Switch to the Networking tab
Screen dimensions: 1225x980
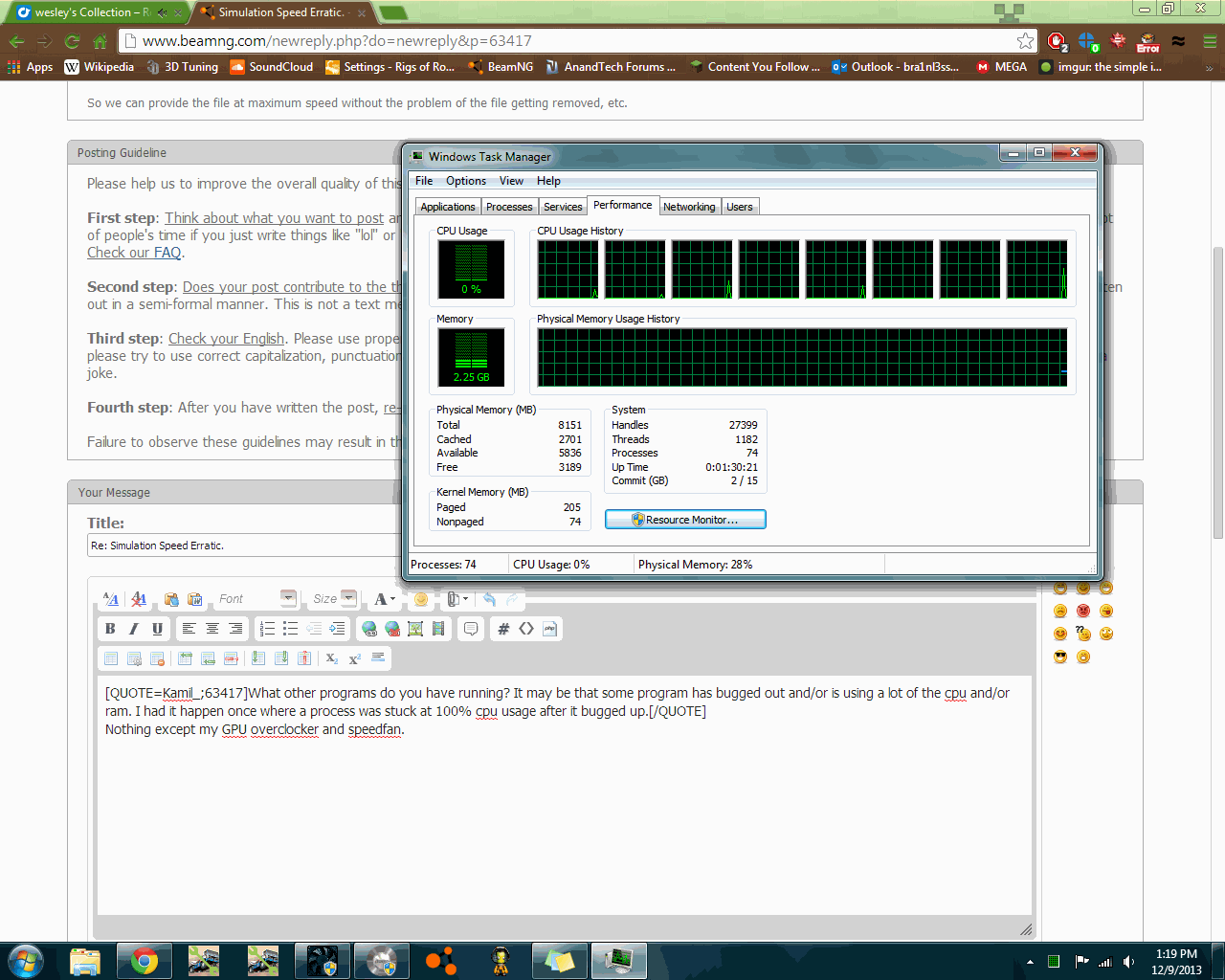(689, 207)
